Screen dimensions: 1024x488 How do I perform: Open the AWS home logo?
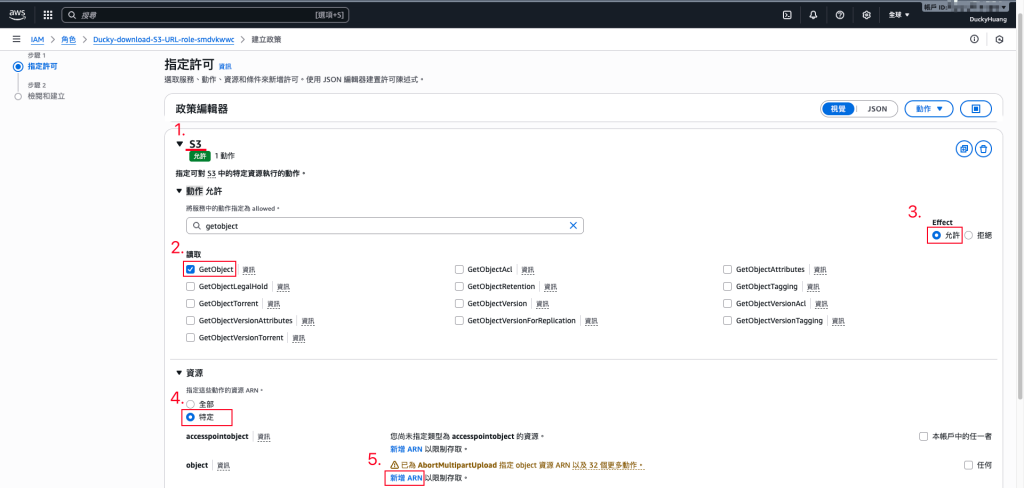tap(17, 14)
